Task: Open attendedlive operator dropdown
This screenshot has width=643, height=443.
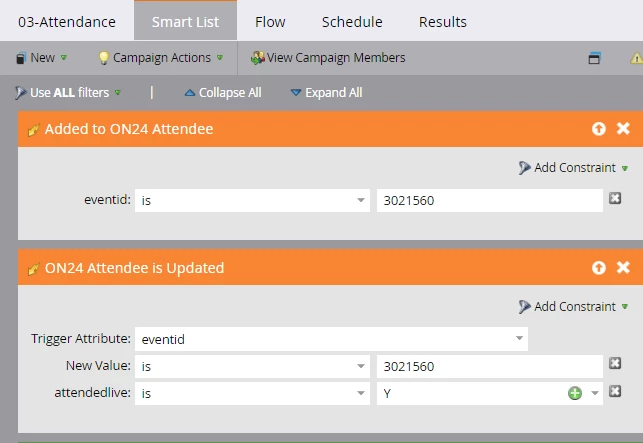Action: [252, 393]
